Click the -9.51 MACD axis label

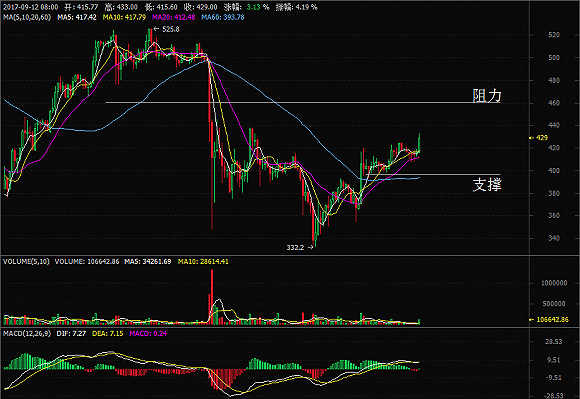point(554,378)
